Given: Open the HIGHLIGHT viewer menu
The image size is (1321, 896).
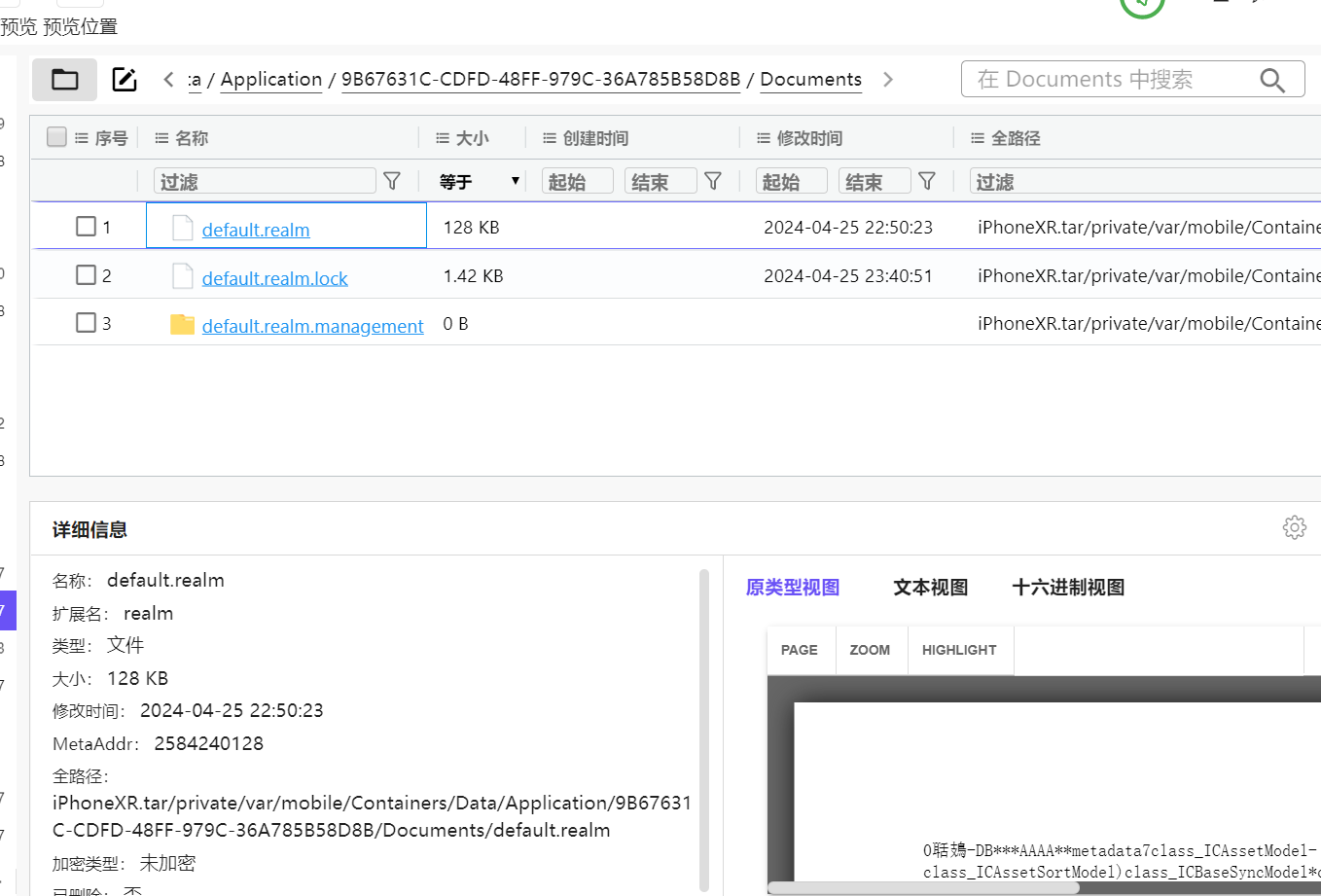Looking at the screenshot, I should pyautogui.click(x=959, y=650).
